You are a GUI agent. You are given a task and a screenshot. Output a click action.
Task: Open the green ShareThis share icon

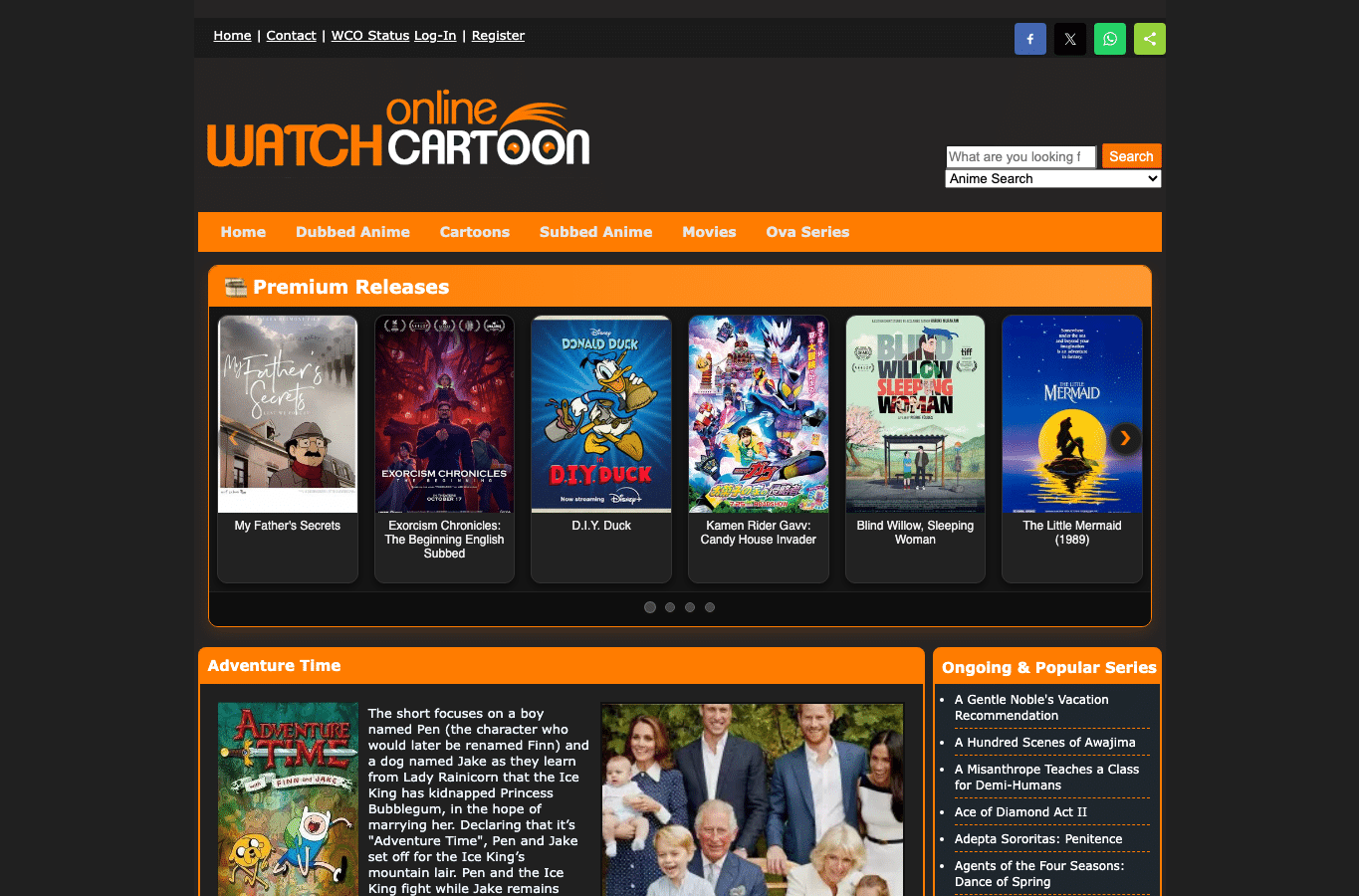click(x=1150, y=39)
